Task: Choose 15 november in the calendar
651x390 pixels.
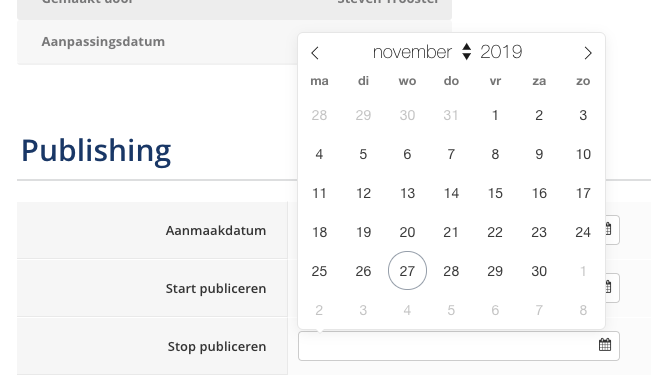Action: (495, 193)
